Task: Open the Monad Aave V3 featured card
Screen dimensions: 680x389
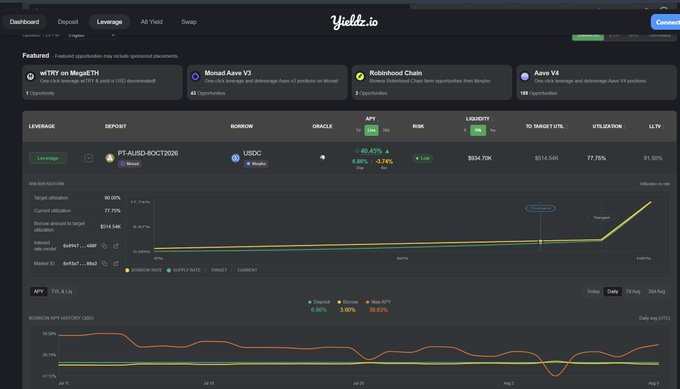Action: tap(267, 82)
